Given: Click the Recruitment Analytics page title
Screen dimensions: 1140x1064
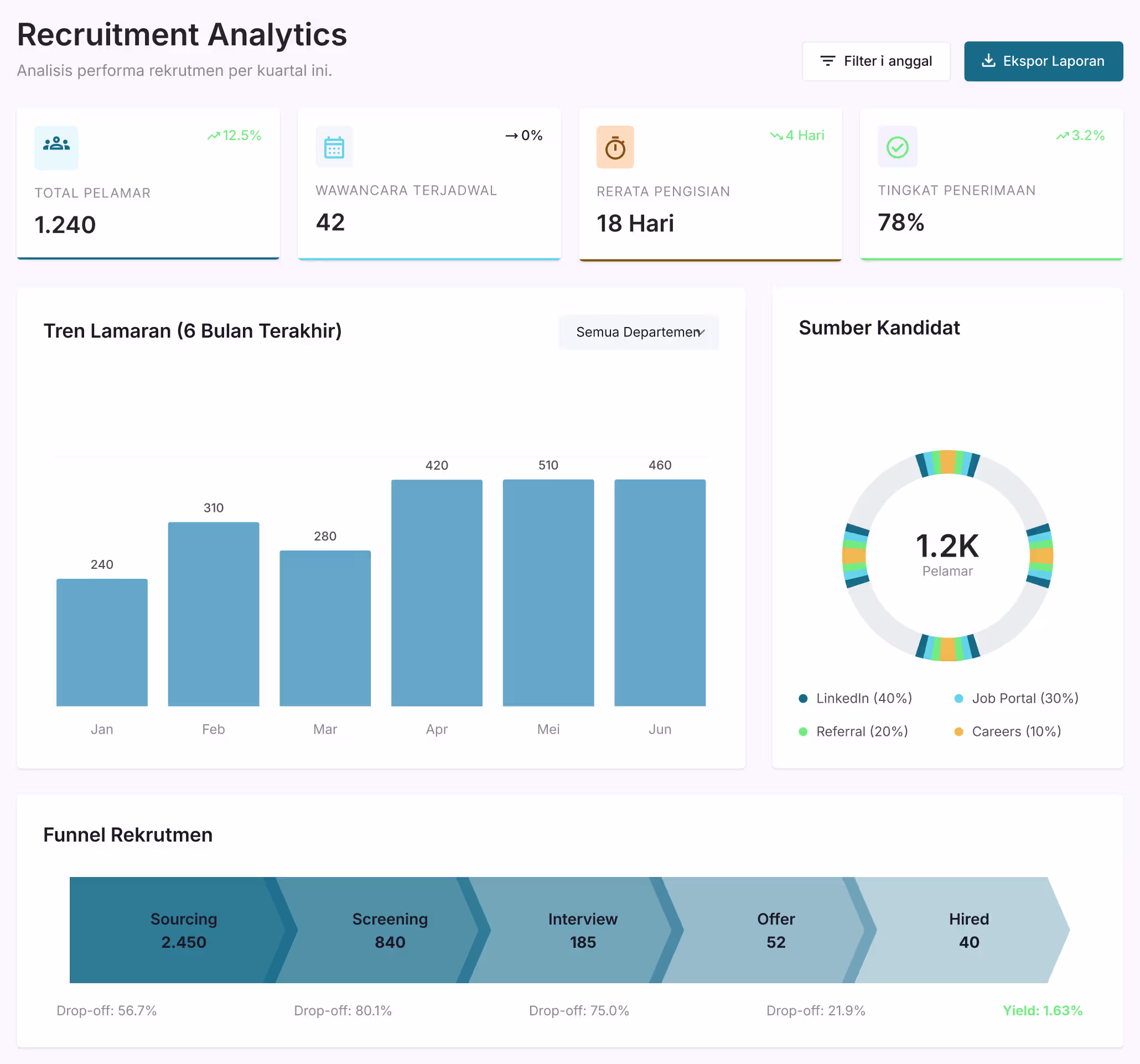Looking at the screenshot, I should (x=182, y=34).
